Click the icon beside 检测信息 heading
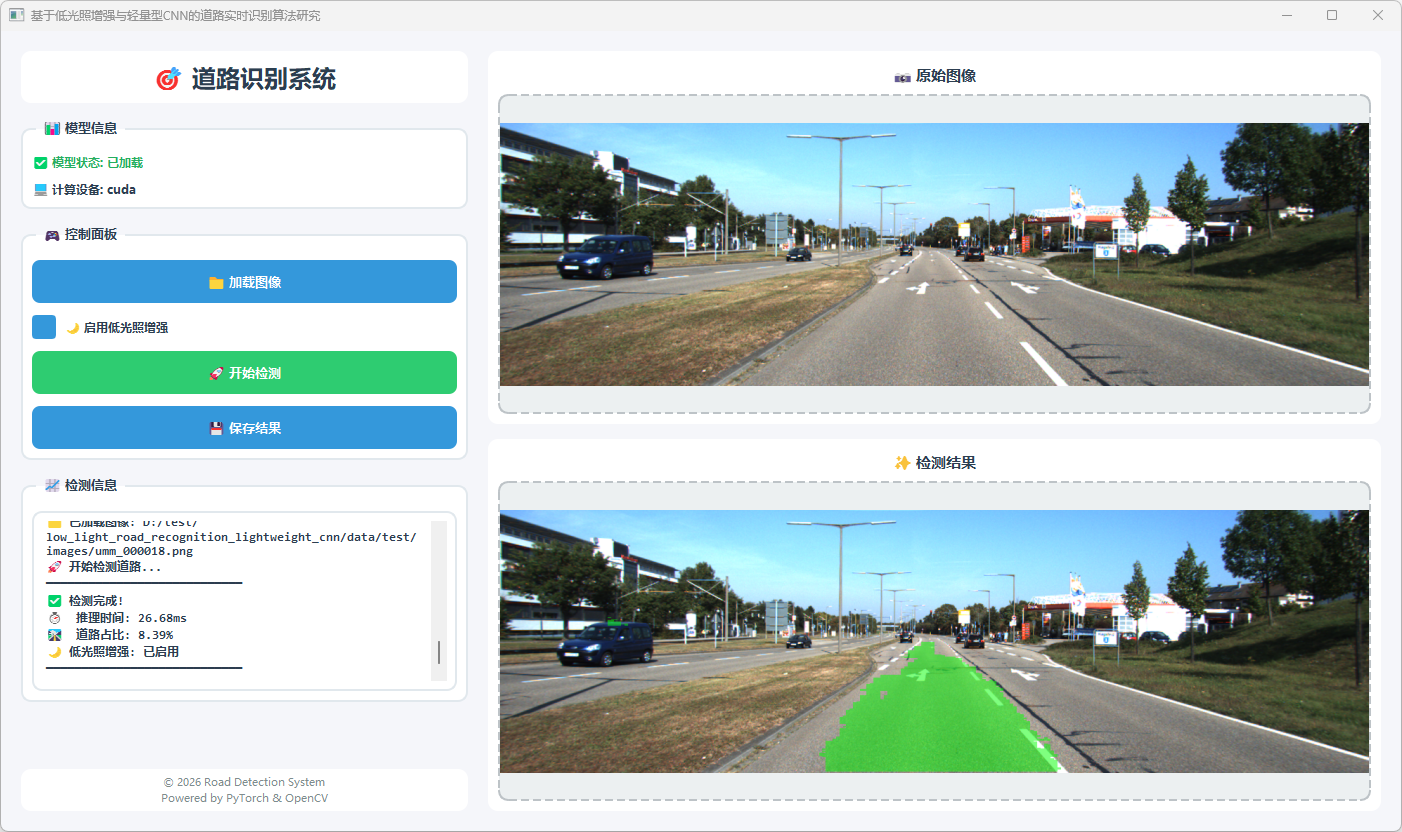The width and height of the screenshot is (1402, 832). (52, 486)
